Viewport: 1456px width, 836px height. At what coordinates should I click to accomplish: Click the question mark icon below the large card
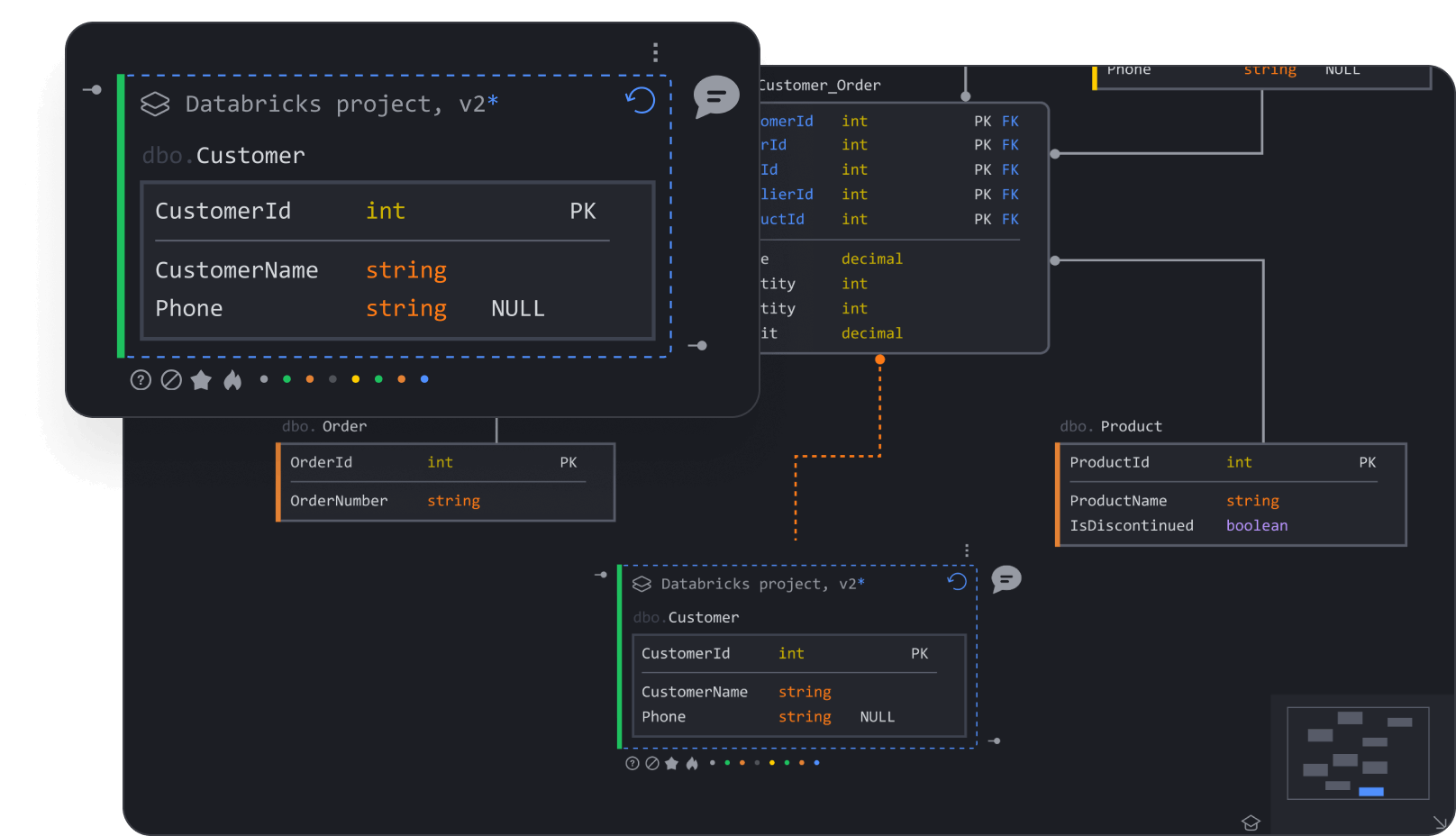tap(141, 380)
